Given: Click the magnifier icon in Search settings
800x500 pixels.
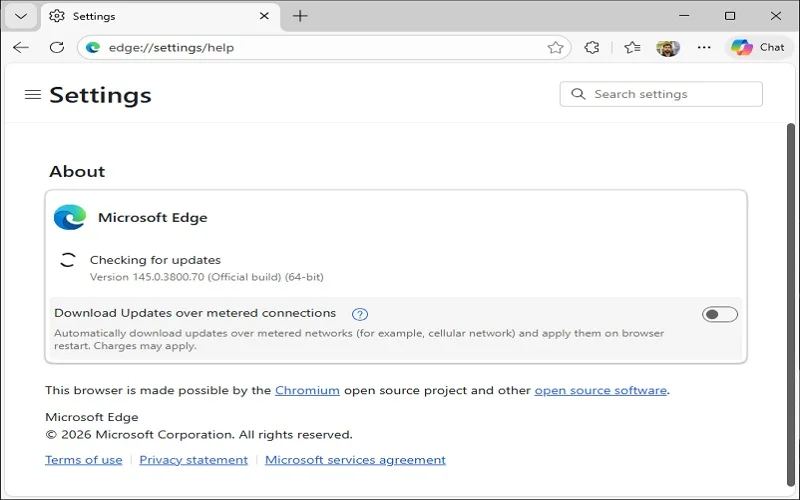Looking at the screenshot, I should coord(578,94).
